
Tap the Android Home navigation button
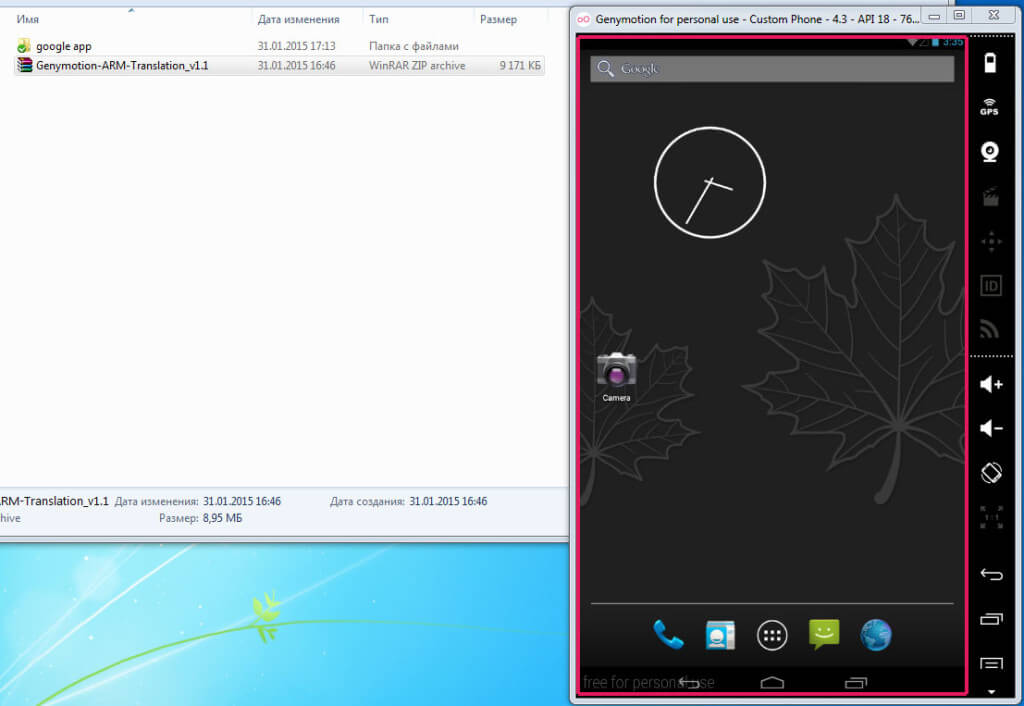(x=772, y=682)
